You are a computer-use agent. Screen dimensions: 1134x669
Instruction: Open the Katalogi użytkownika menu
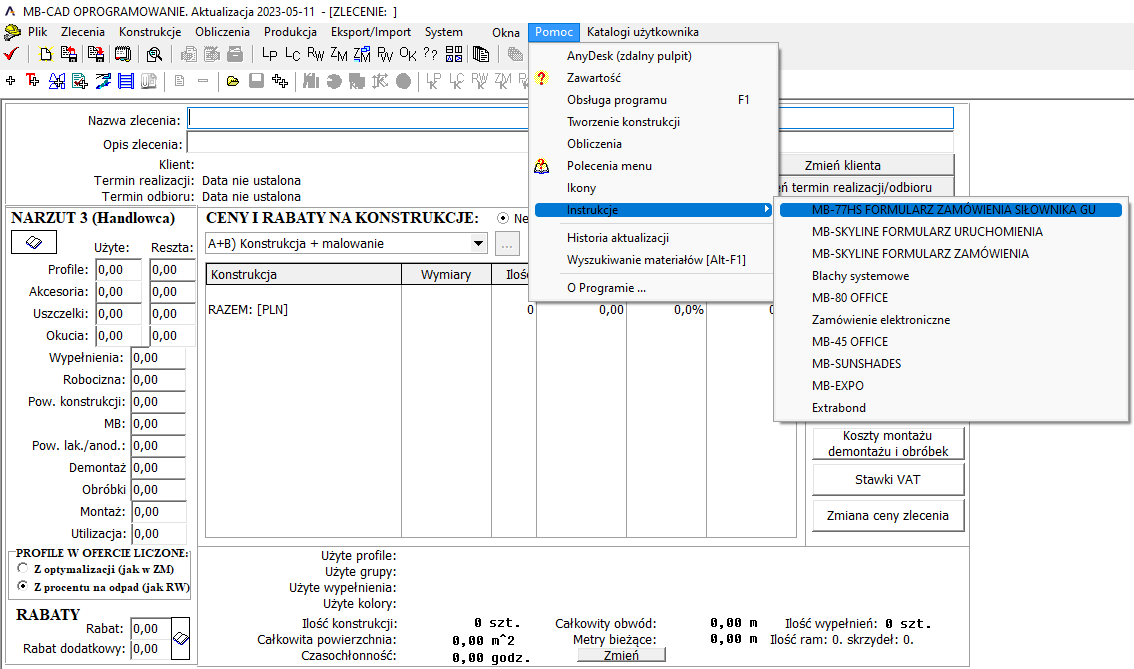(x=642, y=32)
